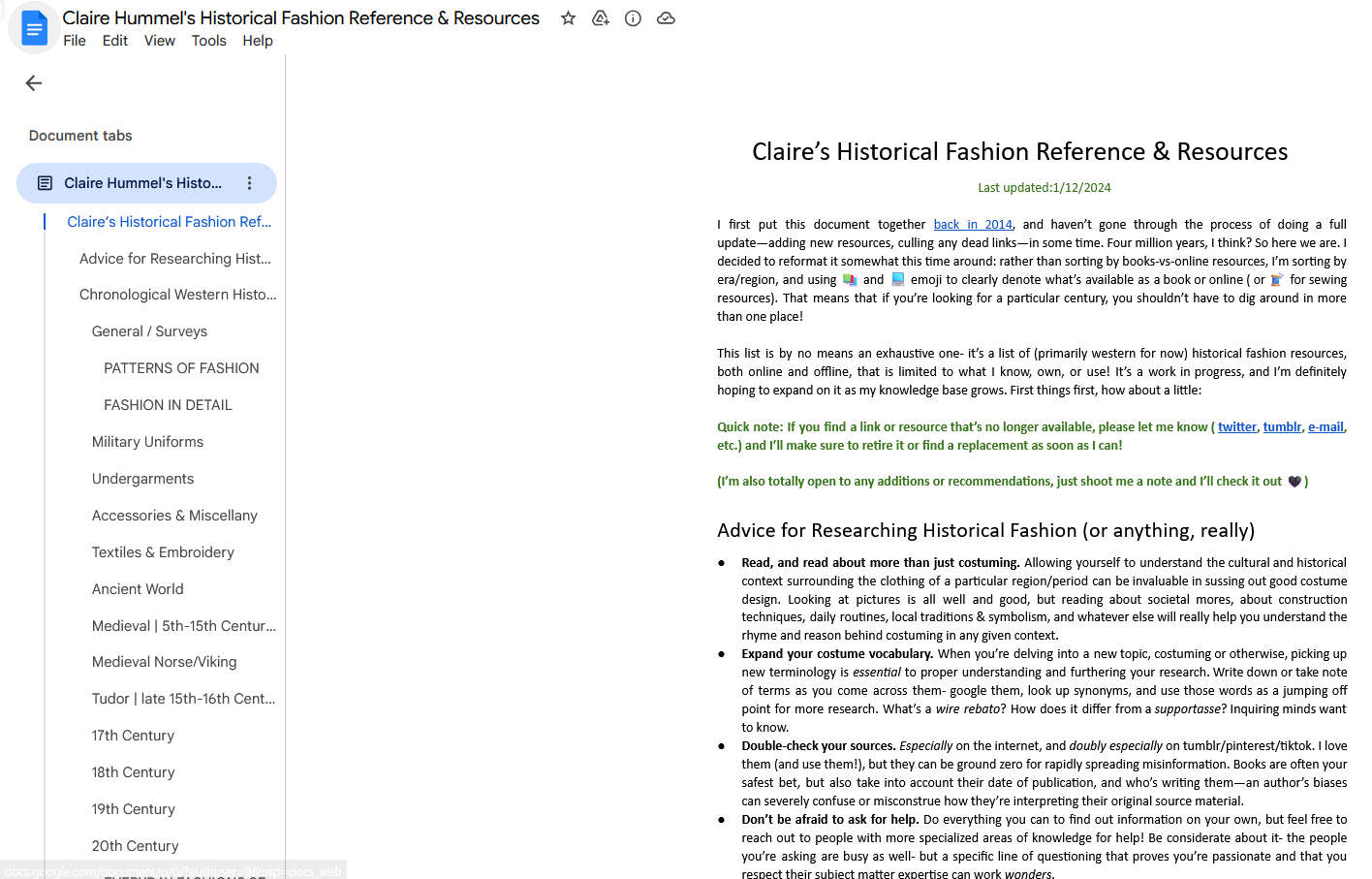Jump to General / Surveys outline entry

click(149, 331)
